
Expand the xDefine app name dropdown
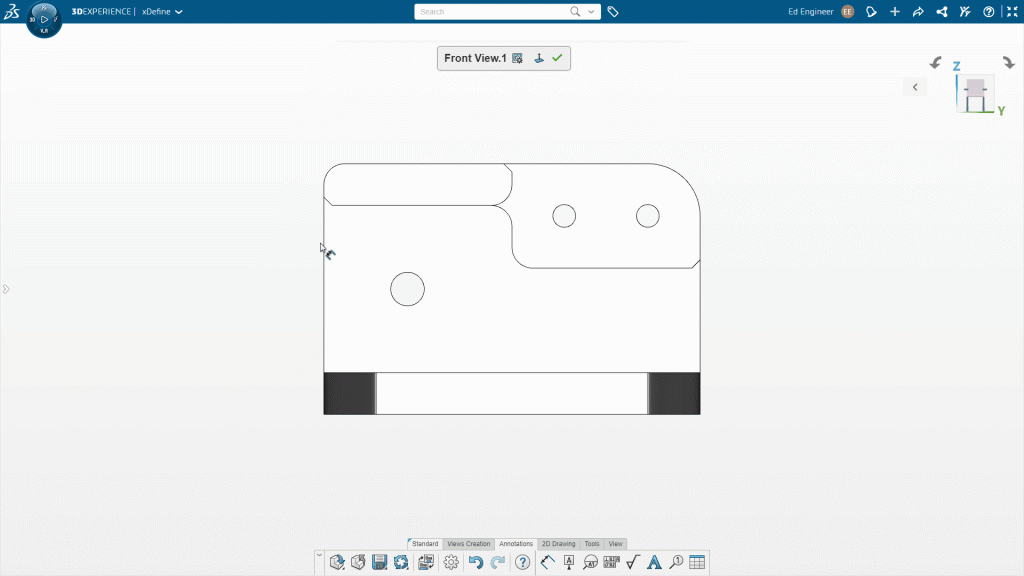click(x=178, y=12)
